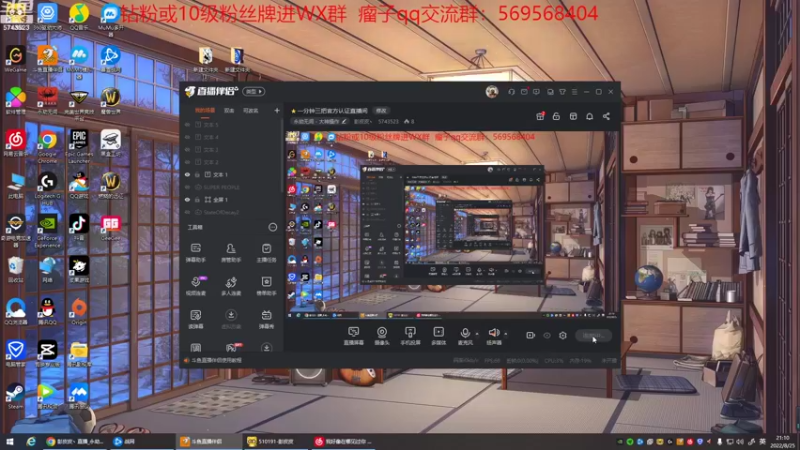This screenshot has width=800, height=450.
Task: Open the notification bell in room header
Action: pyautogui.click(x=589, y=116)
